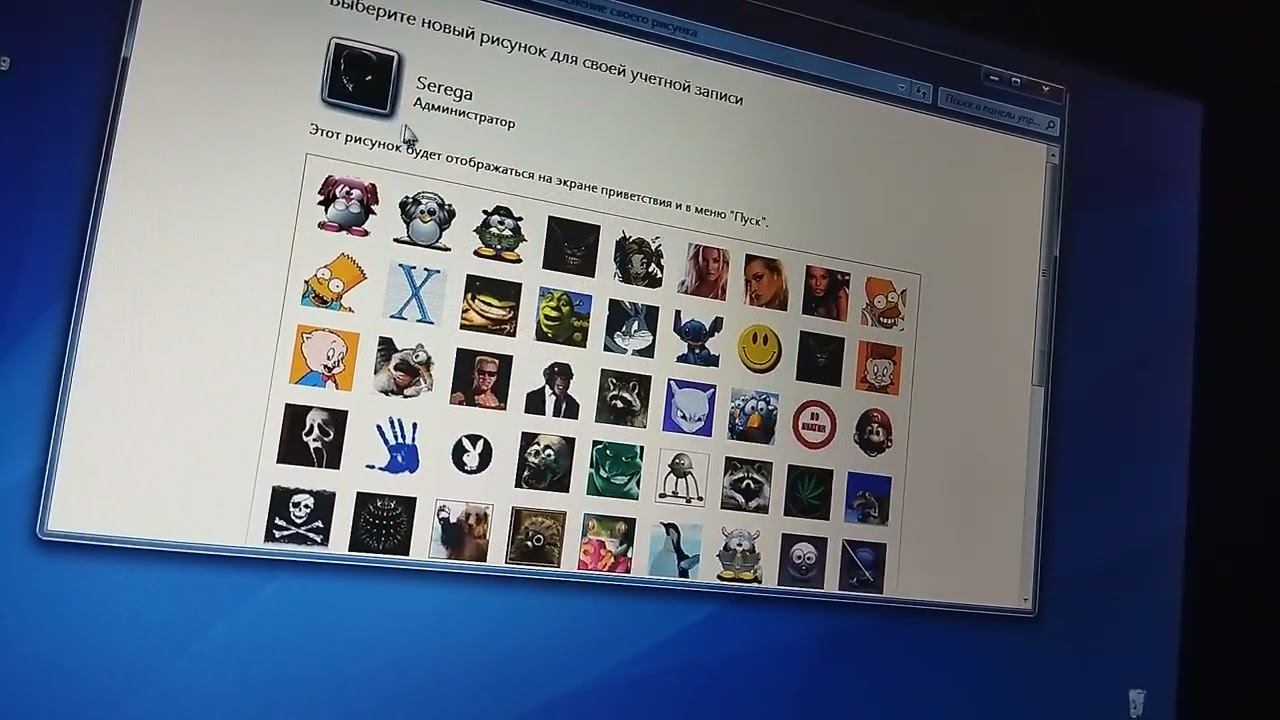
Task: Choose the skull and crossbones picture
Action: click(x=300, y=517)
